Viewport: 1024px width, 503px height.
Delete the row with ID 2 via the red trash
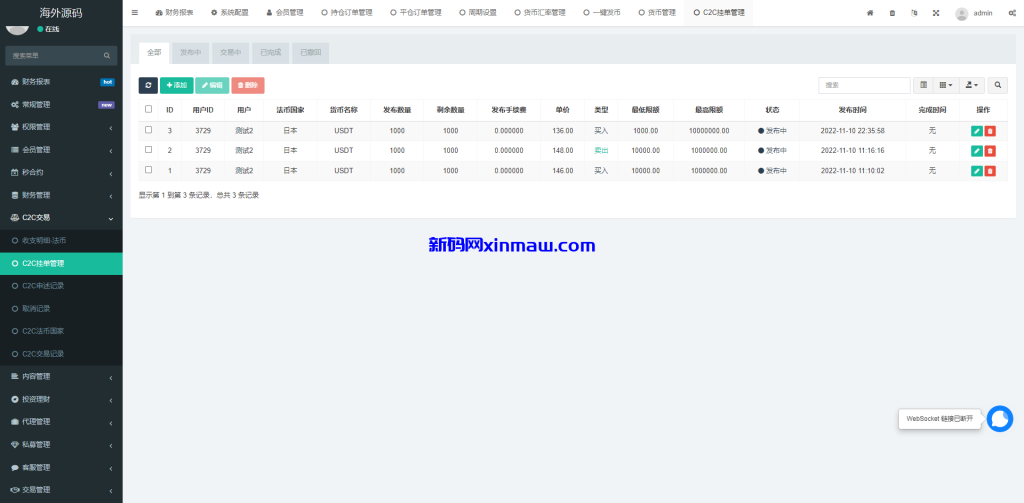coord(990,151)
